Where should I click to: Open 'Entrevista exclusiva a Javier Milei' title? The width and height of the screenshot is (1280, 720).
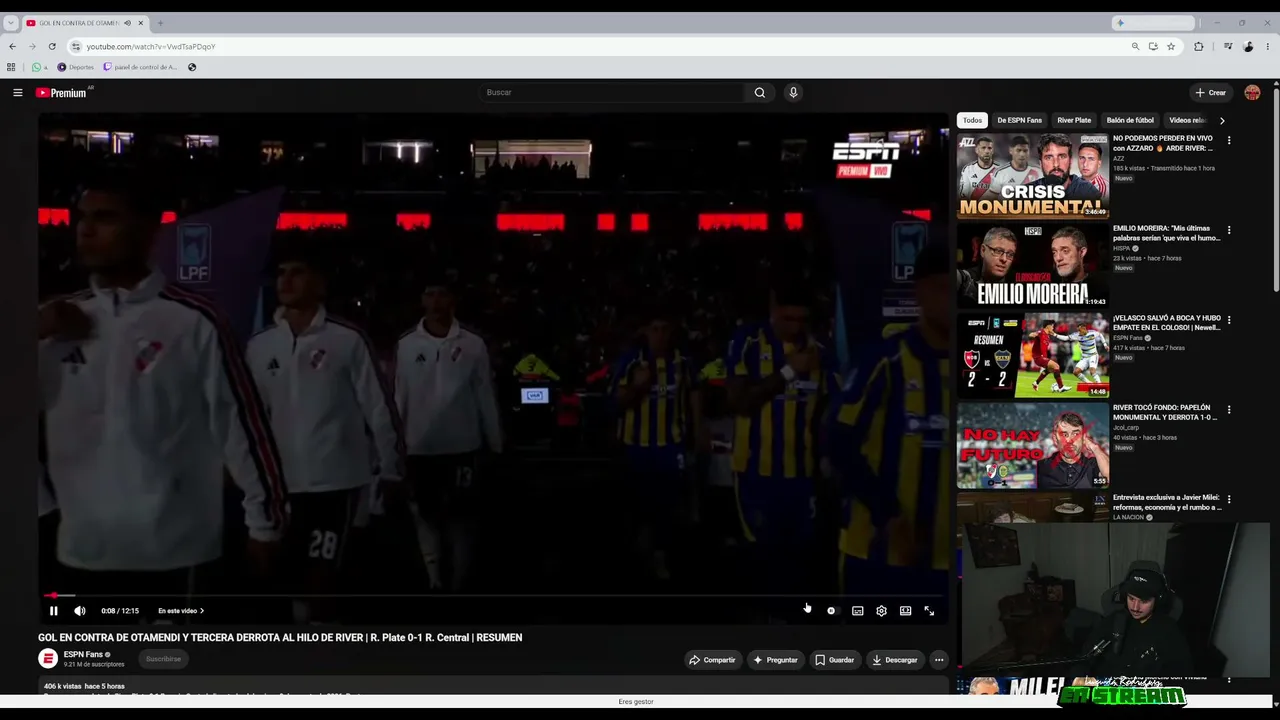tap(1167, 502)
